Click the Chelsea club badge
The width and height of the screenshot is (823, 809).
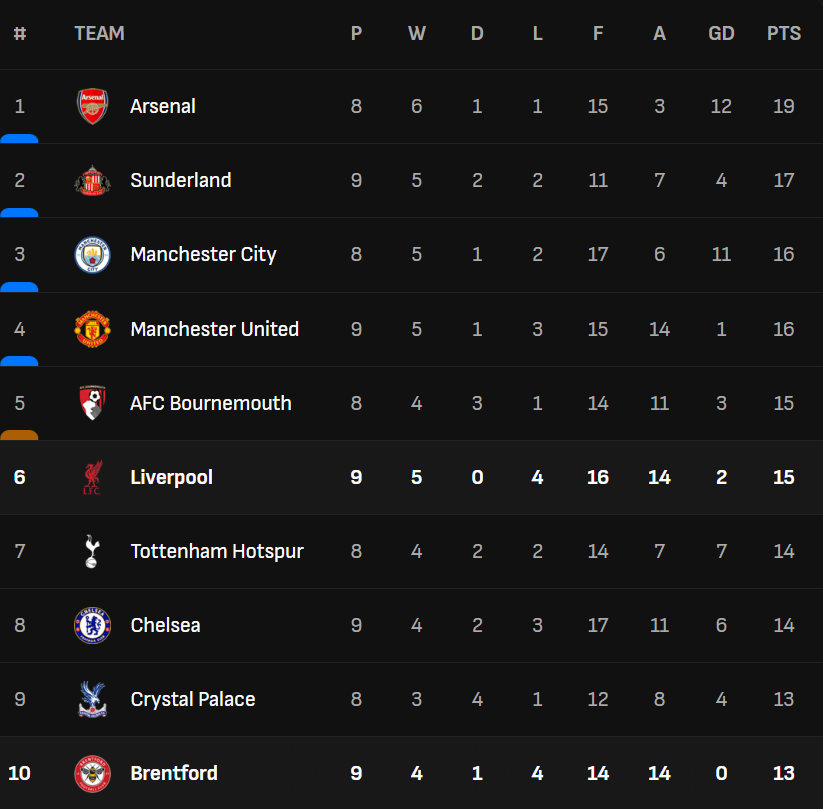tap(92, 625)
